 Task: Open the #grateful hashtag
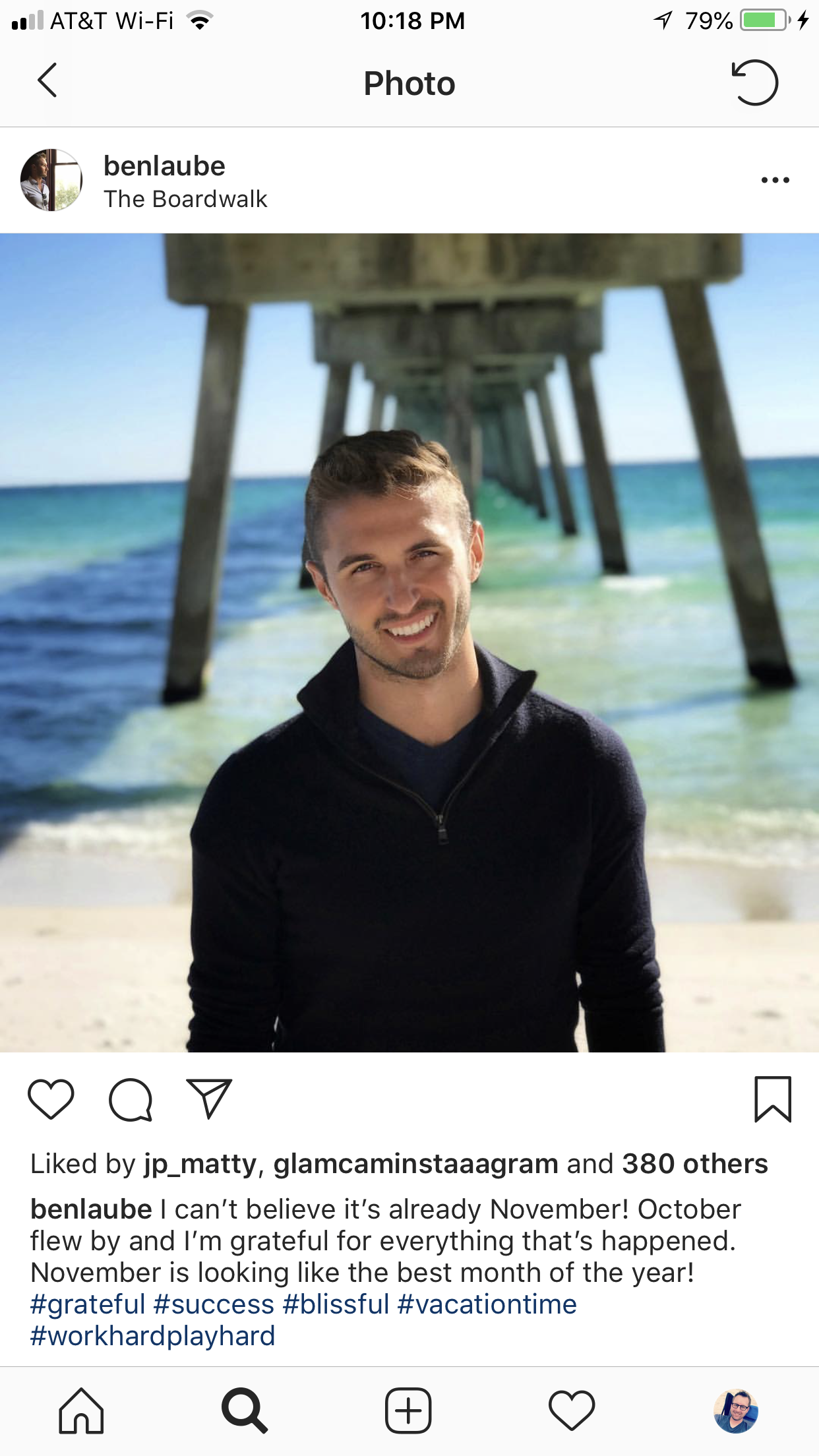coord(88,1304)
